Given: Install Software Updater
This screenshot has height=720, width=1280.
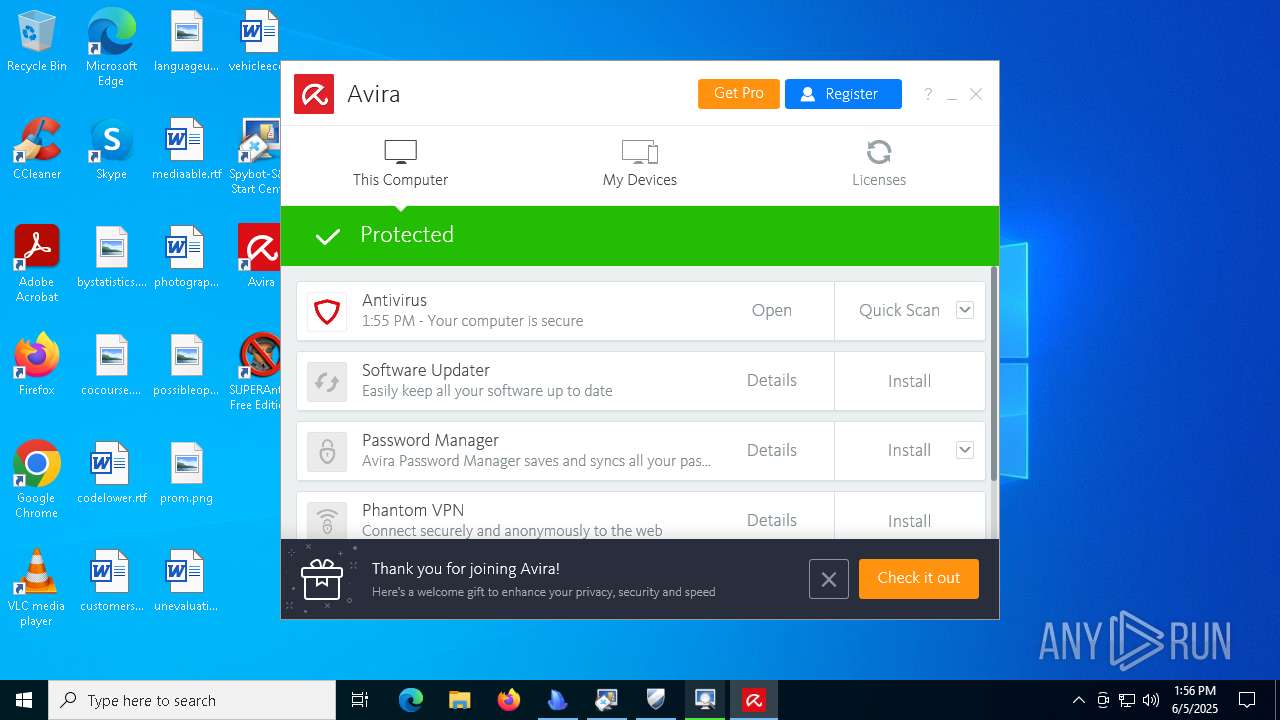Looking at the screenshot, I should click(909, 381).
